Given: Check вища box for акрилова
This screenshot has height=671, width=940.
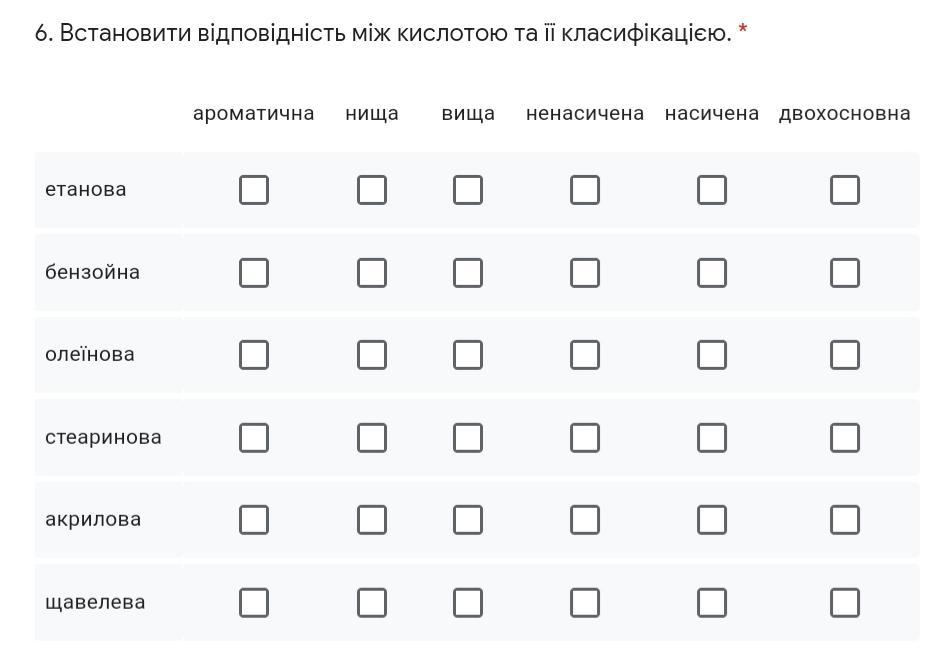Looking at the screenshot, I should tap(468, 520).
